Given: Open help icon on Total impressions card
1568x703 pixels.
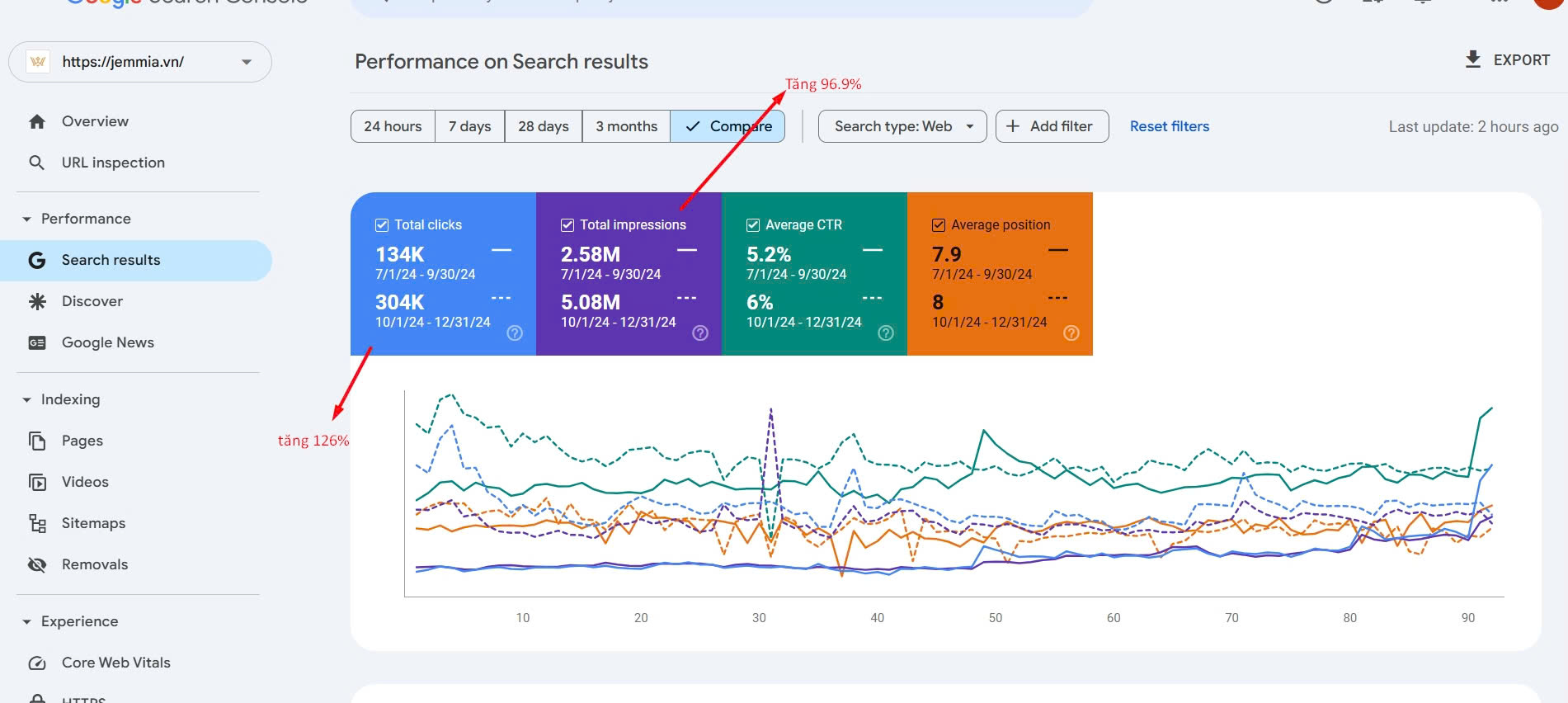Looking at the screenshot, I should click(700, 333).
